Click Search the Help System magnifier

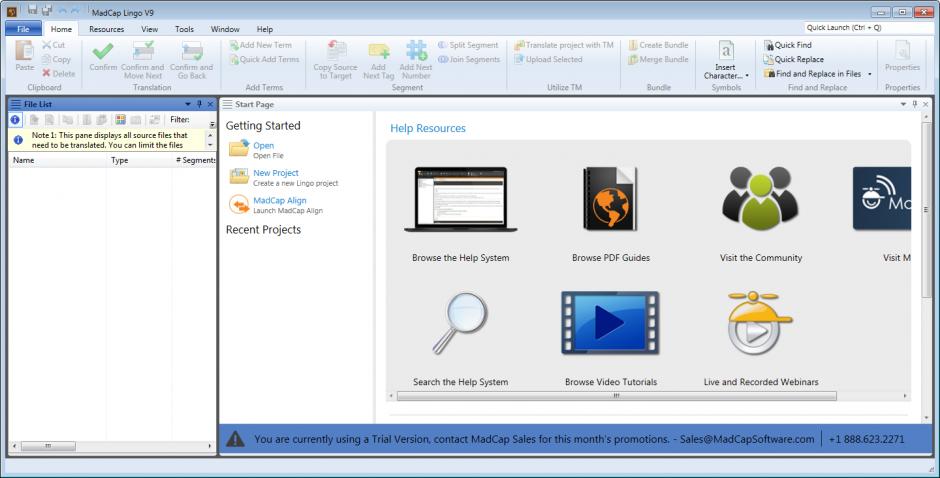point(460,323)
